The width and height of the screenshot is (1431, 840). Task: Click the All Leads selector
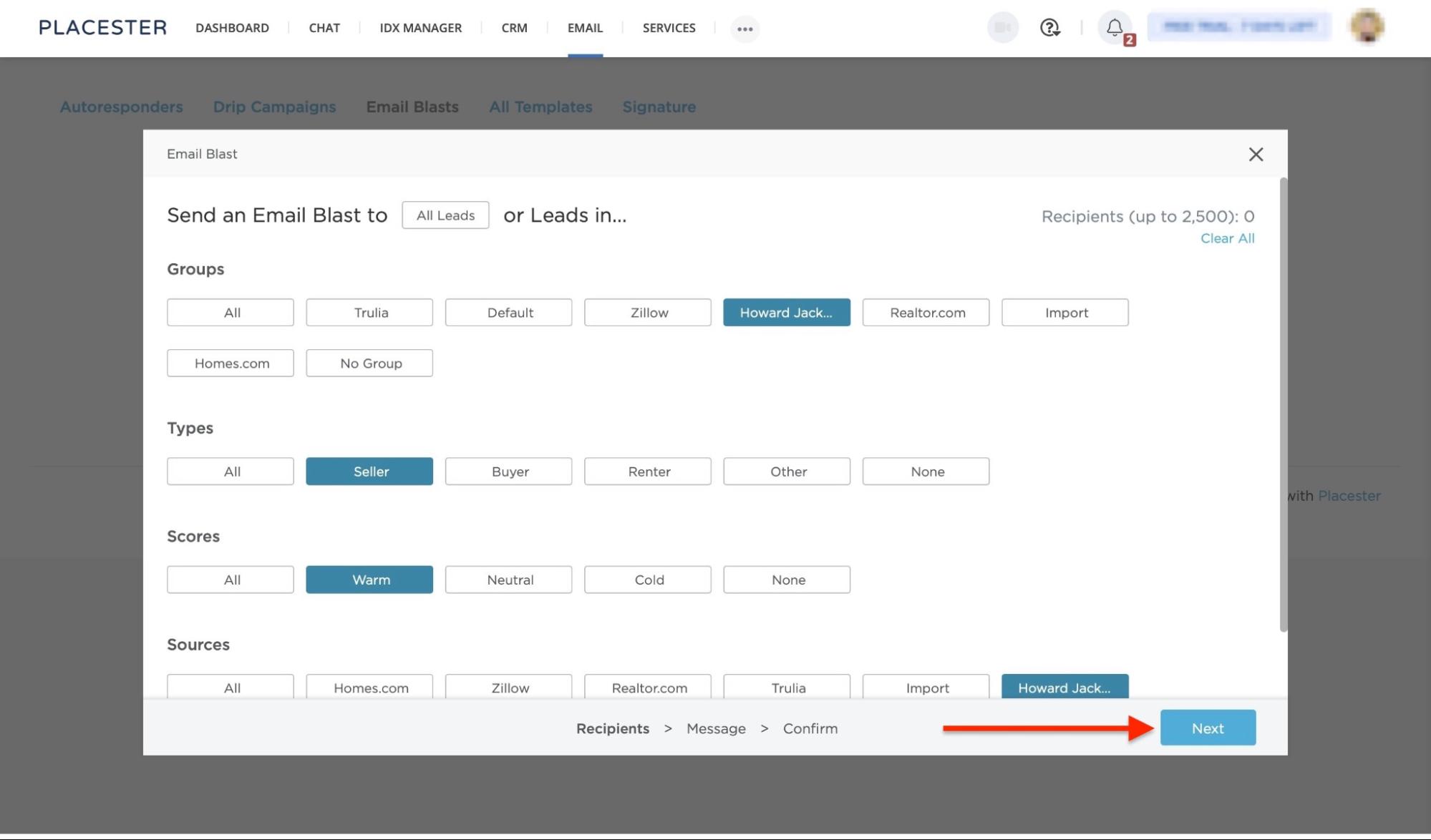(445, 215)
